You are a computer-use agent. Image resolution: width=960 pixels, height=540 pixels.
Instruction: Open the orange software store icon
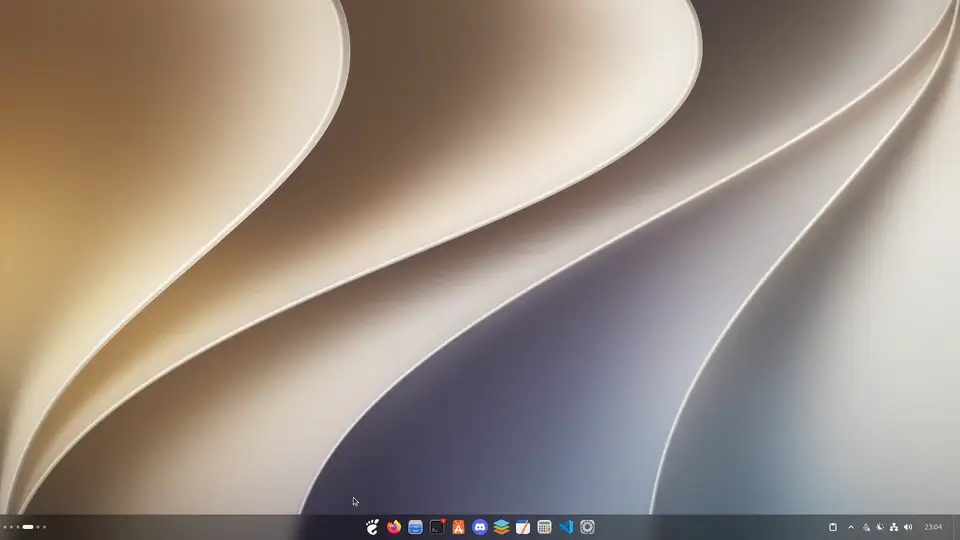pyautogui.click(x=459, y=527)
